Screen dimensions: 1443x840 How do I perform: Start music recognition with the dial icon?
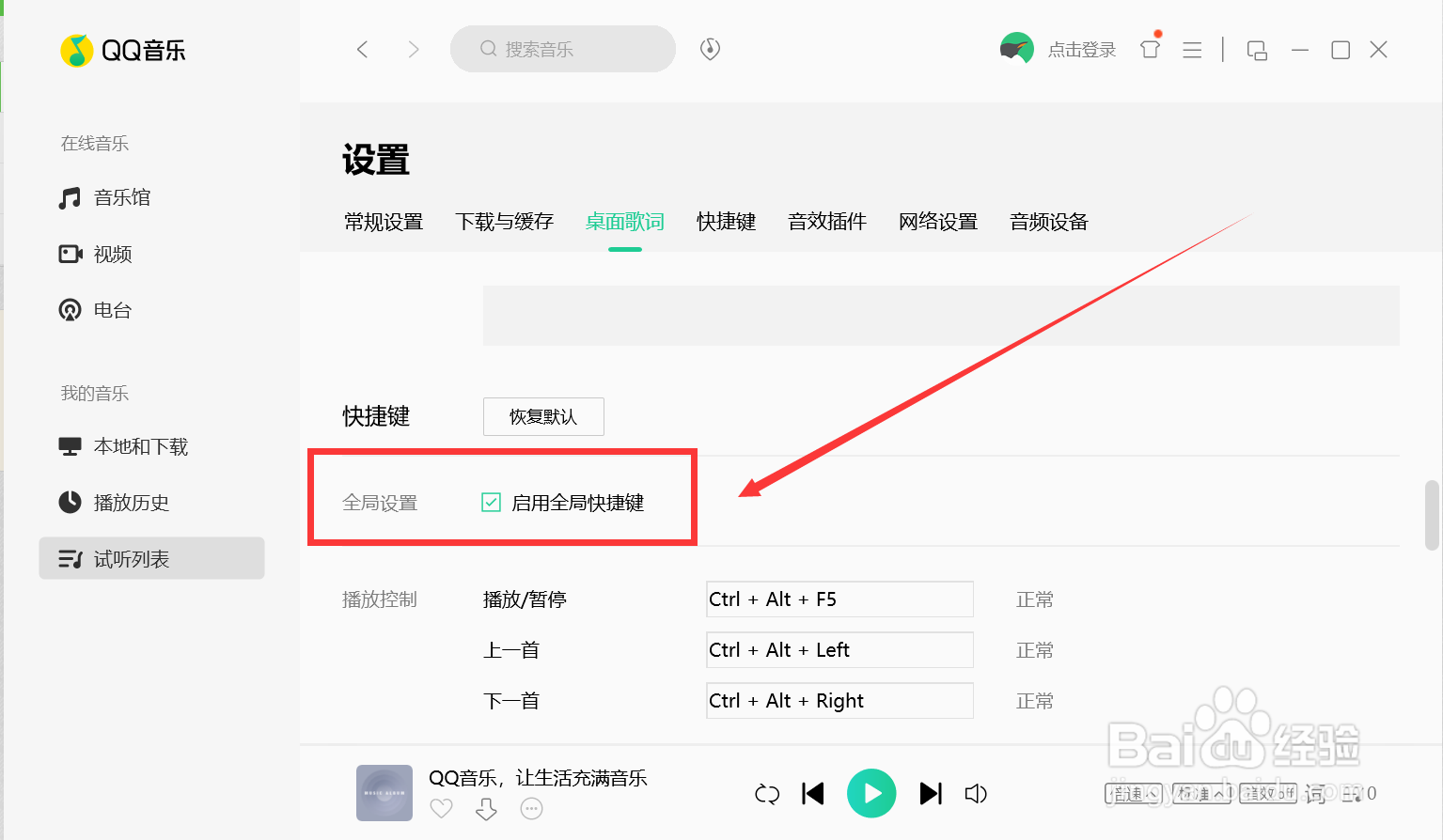click(x=709, y=48)
